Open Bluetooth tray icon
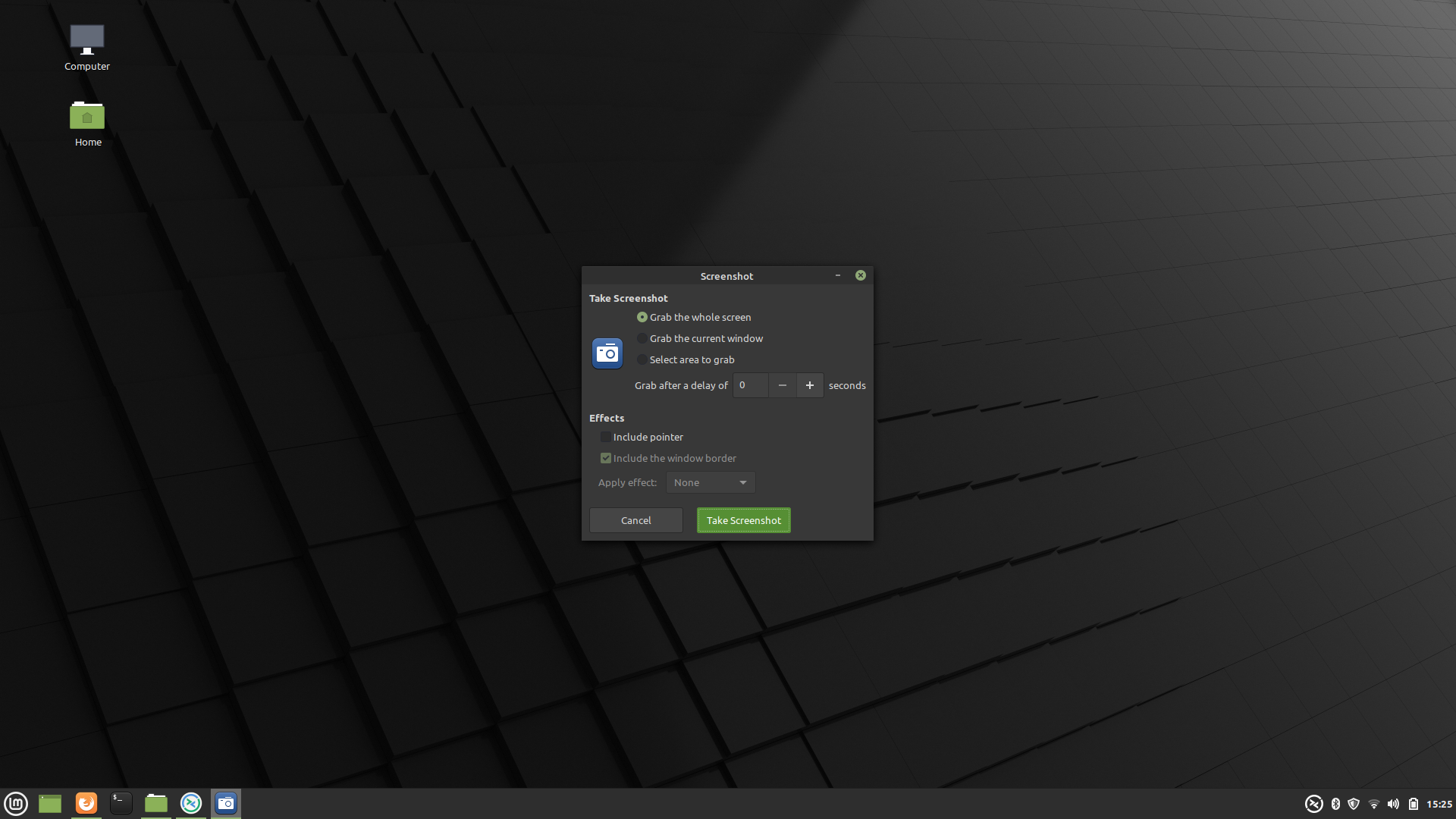 tap(1335, 804)
